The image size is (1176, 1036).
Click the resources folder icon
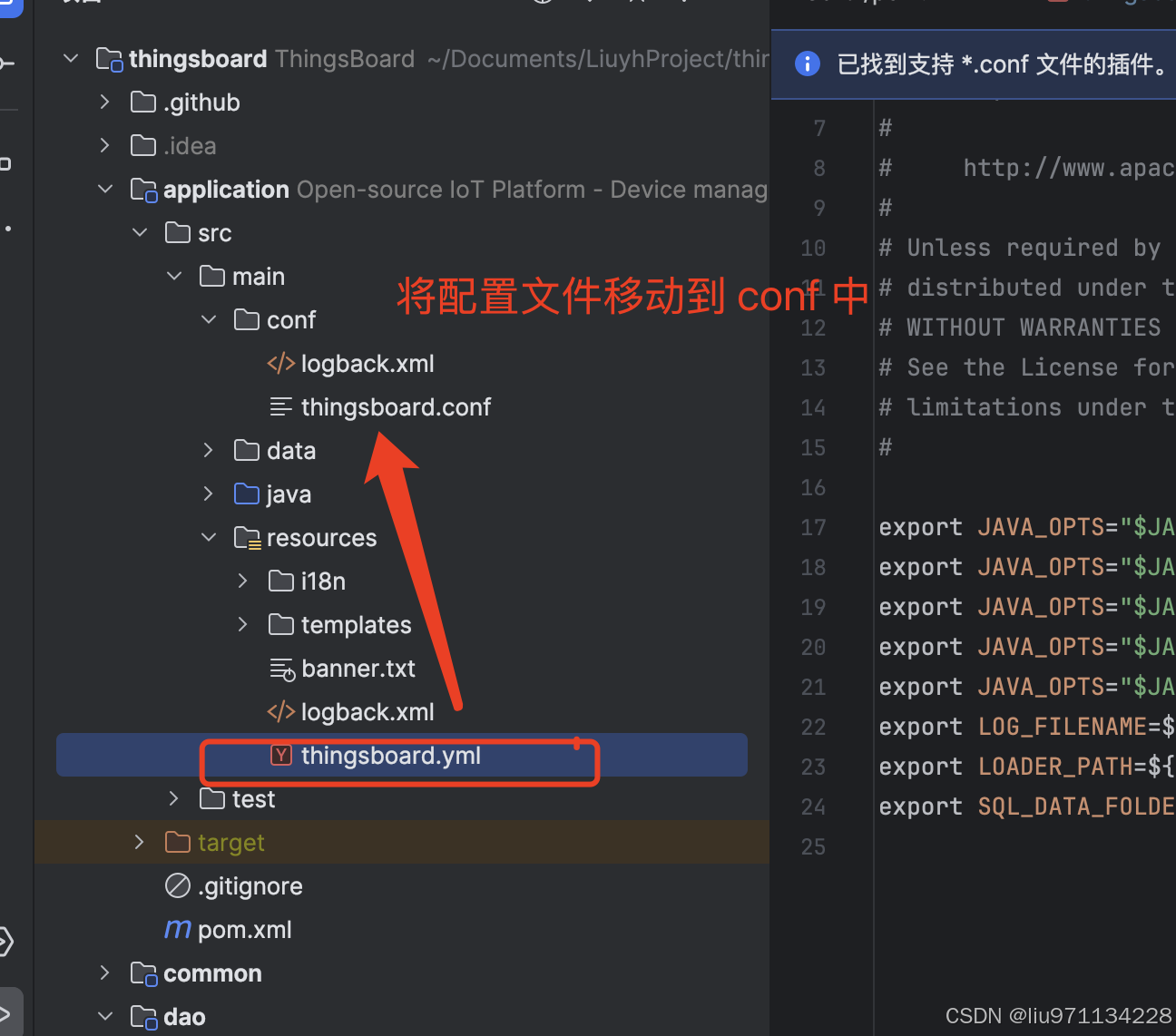(x=247, y=537)
